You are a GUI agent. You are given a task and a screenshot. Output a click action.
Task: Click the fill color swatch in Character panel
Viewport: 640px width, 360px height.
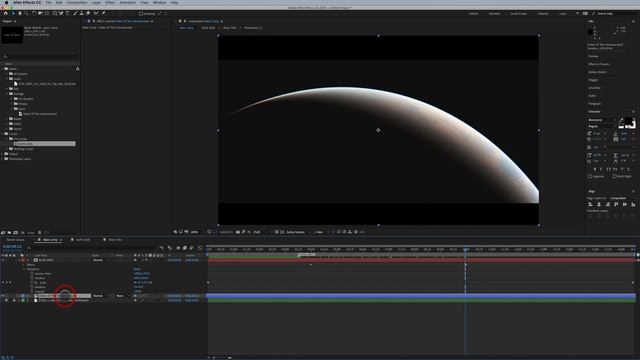(x=628, y=122)
